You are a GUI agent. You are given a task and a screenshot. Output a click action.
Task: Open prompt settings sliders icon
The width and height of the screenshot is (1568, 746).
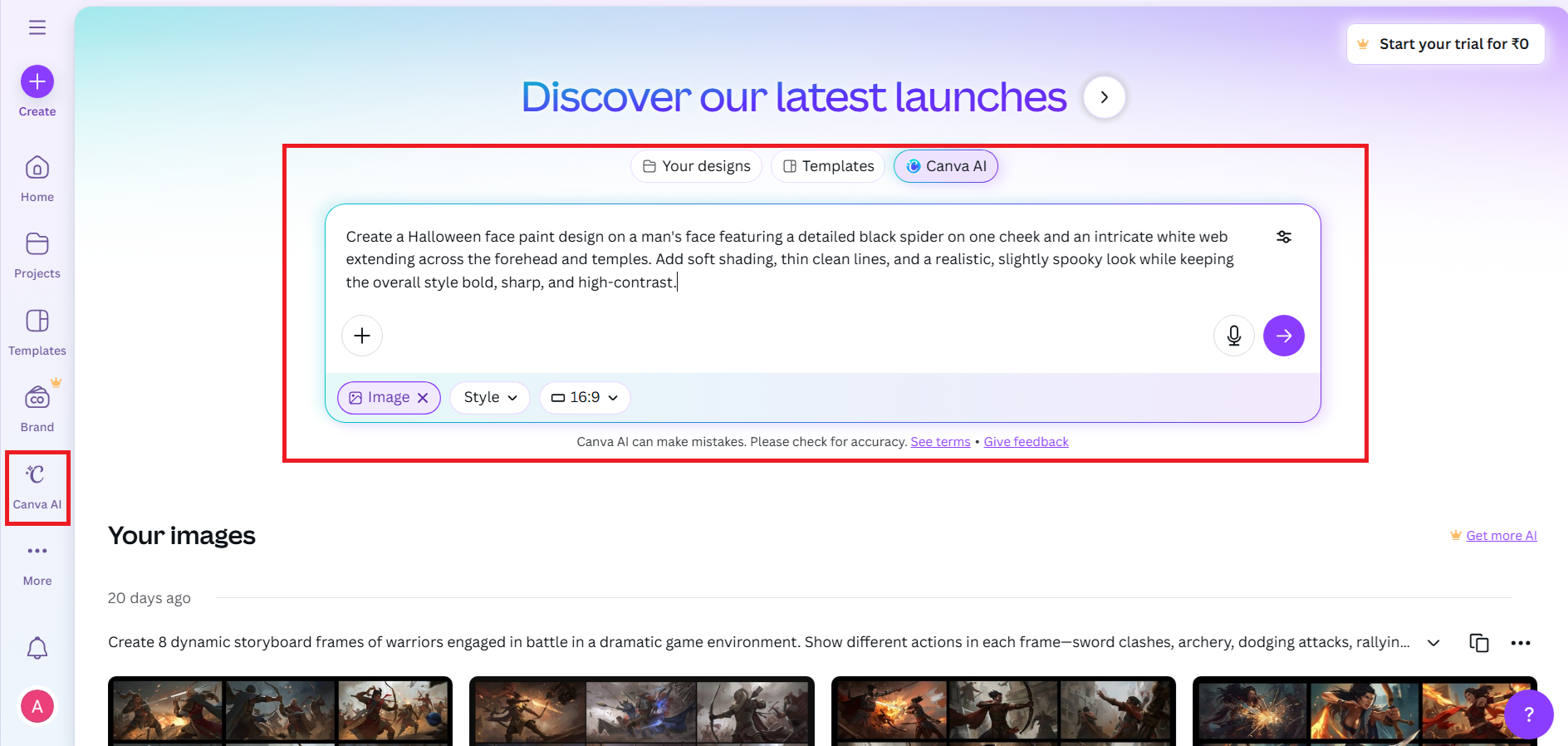point(1284,237)
